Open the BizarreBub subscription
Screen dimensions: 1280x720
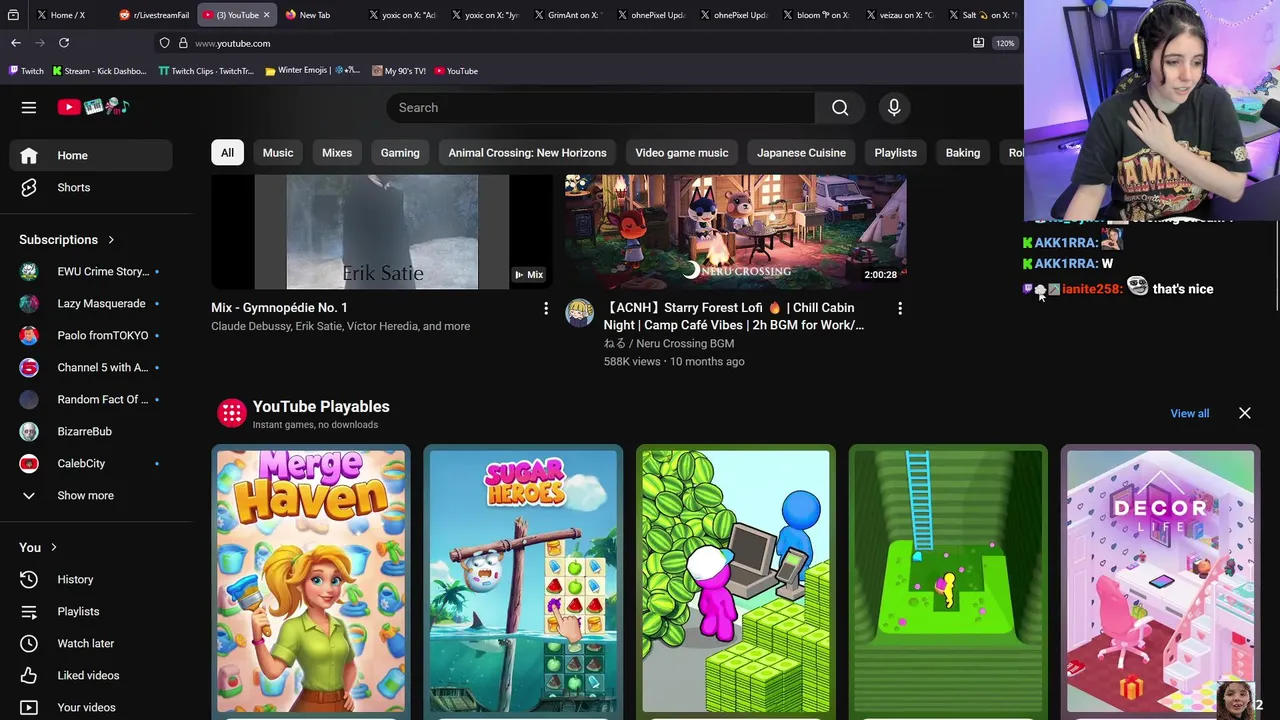point(91,431)
